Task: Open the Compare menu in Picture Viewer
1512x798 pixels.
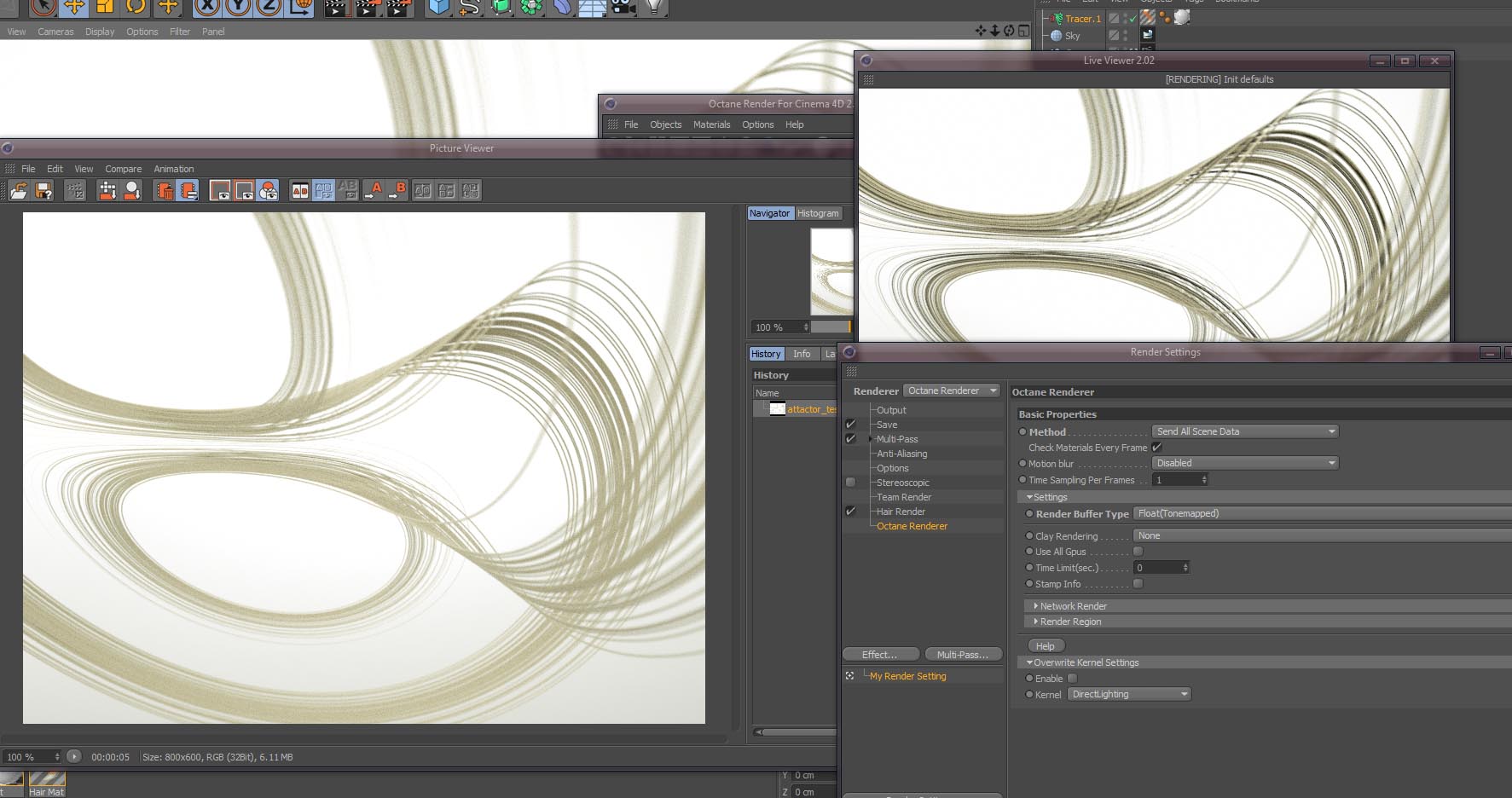Action: 123,169
